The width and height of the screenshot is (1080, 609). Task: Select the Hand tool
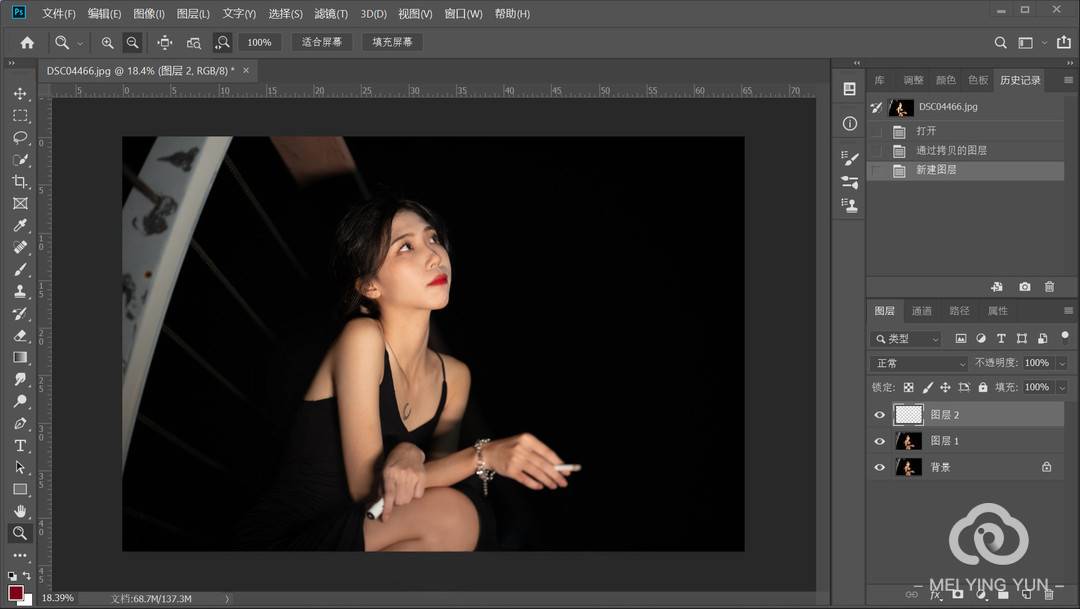click(20, 511)
